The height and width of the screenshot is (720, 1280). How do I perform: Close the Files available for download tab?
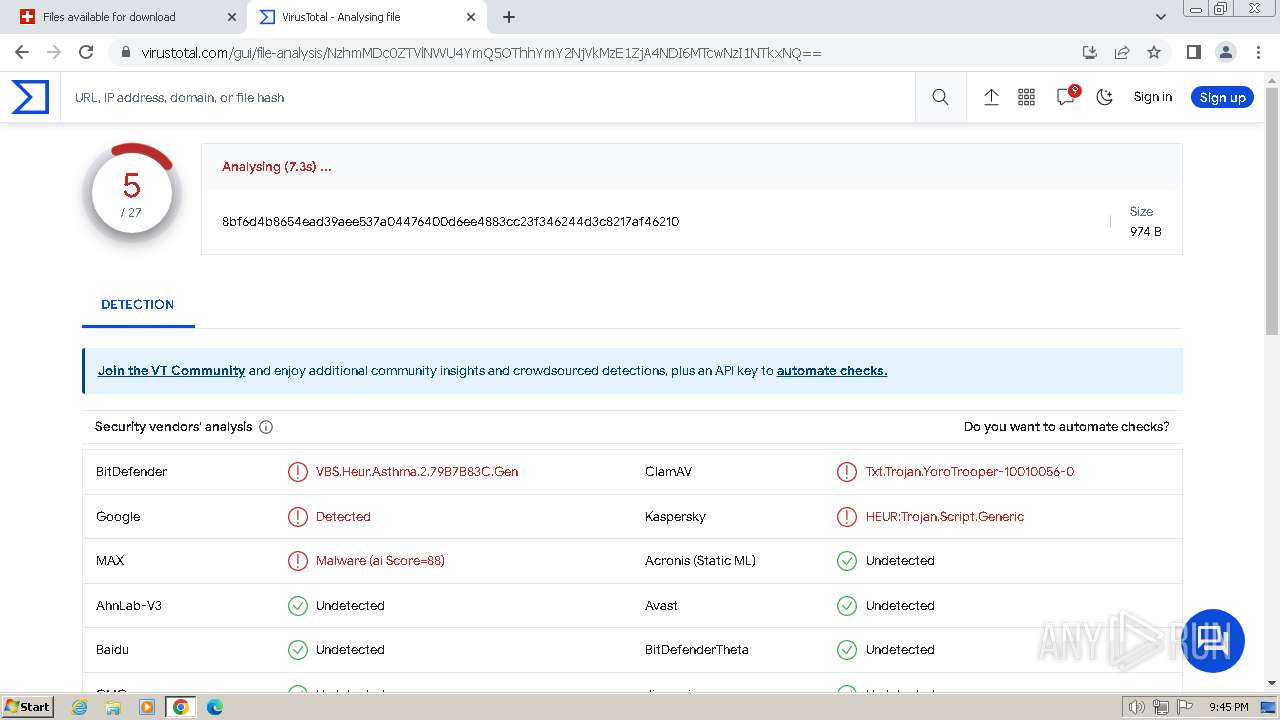pos(232,17)
